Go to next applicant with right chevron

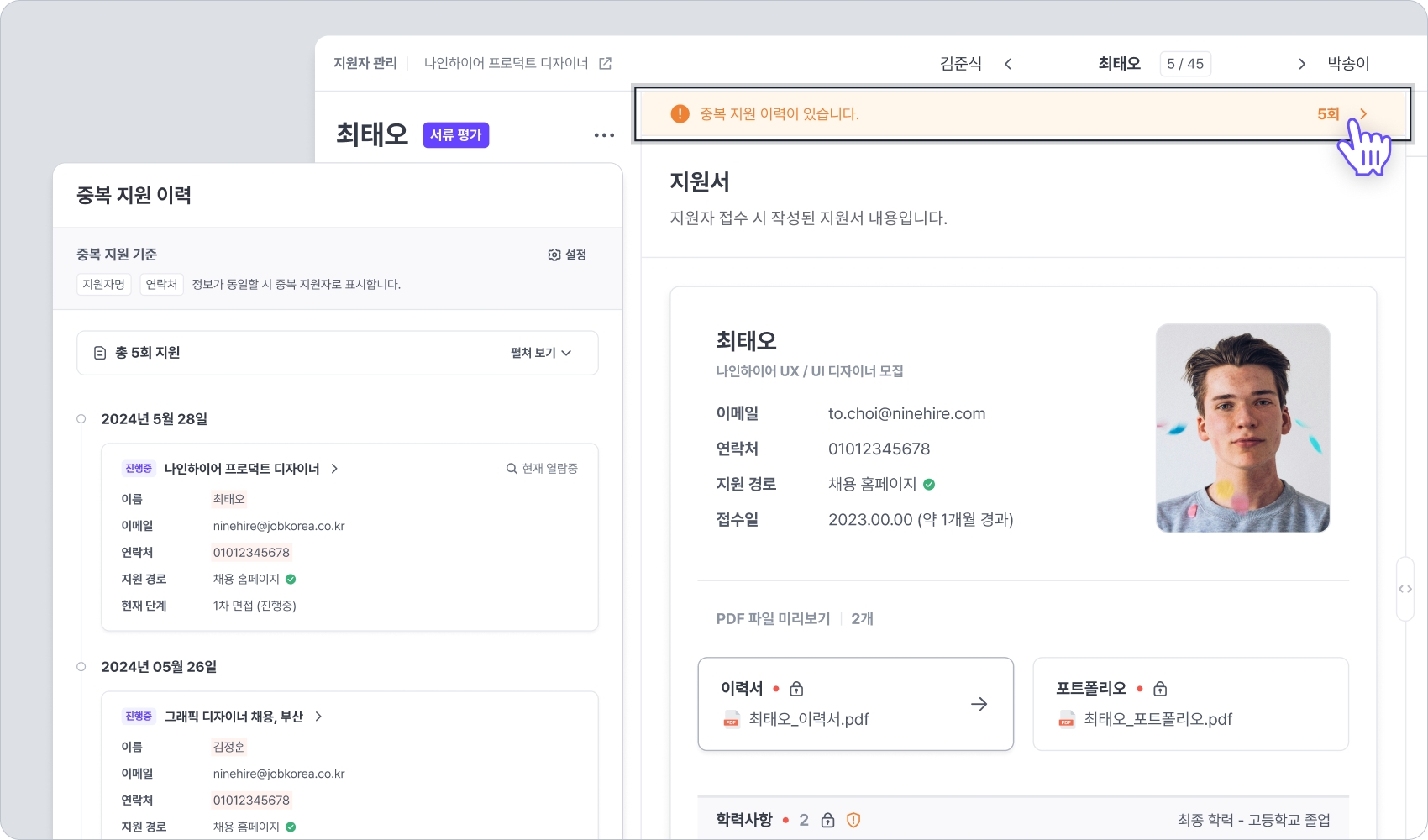(1302, 64)
